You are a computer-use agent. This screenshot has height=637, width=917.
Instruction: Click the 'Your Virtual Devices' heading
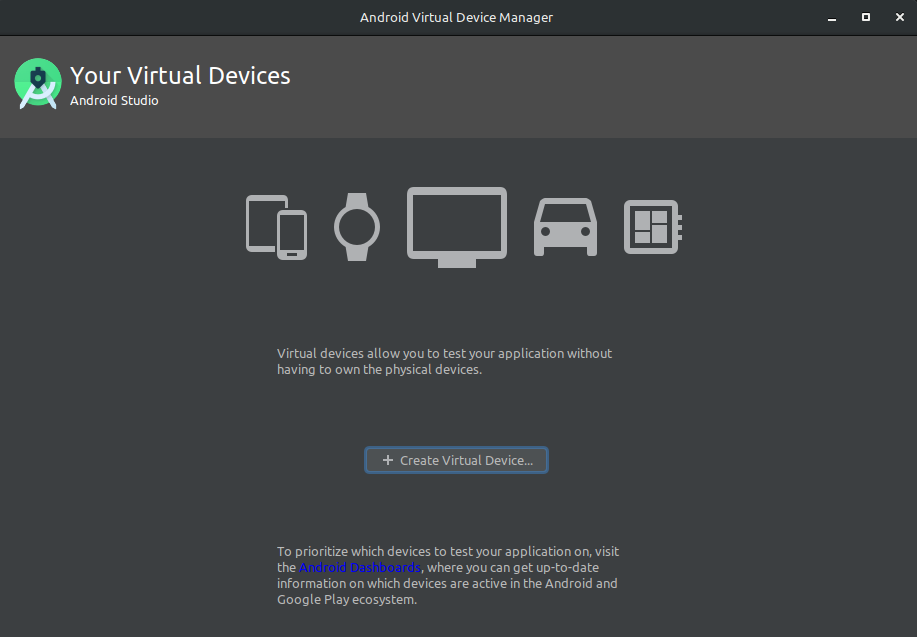click(180, 75)
